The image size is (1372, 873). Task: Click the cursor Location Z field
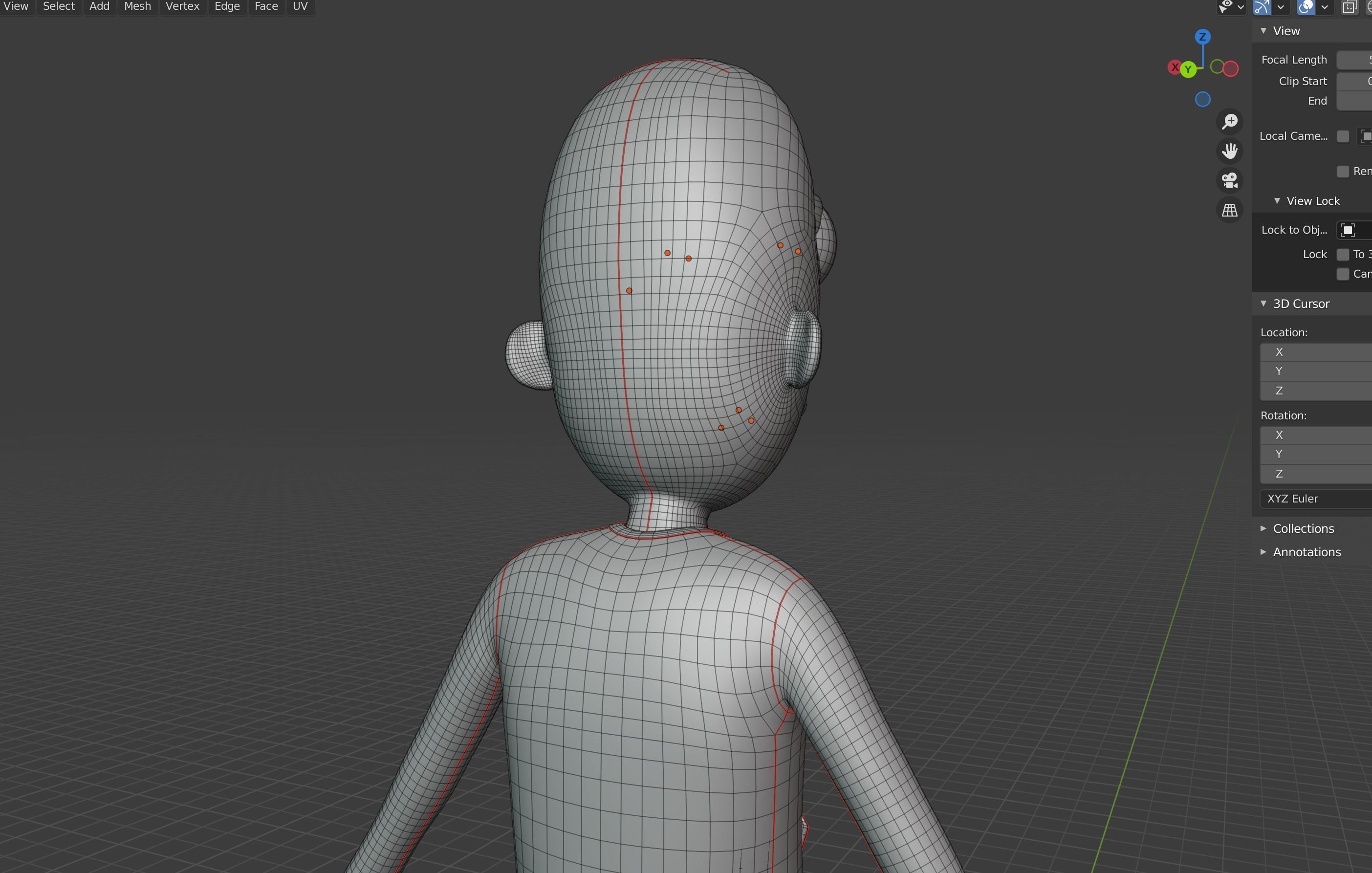1316,391
